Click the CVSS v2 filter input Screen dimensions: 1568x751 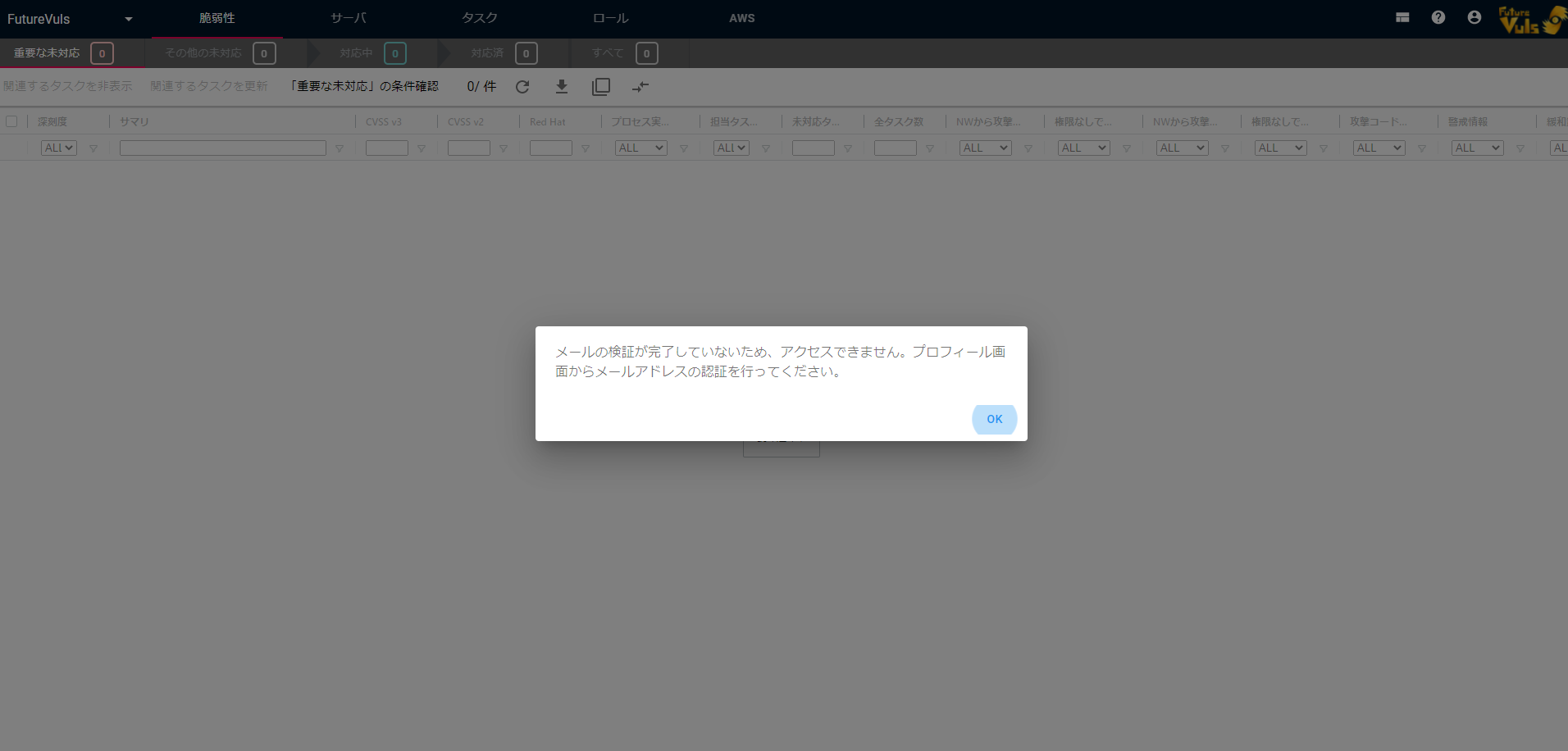(469, 148)
